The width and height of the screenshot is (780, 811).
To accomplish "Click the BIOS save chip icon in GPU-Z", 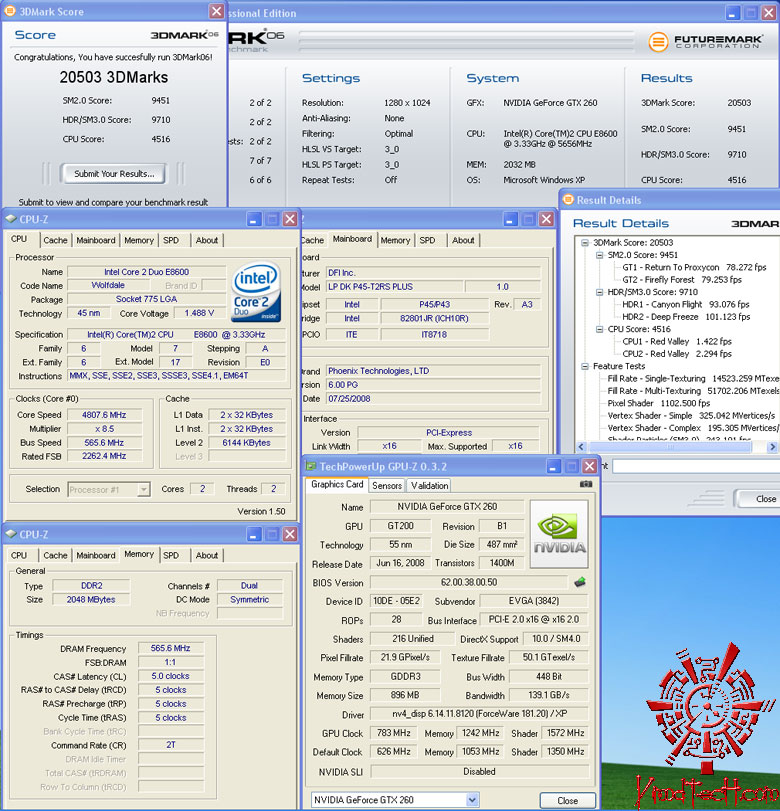I will coord(580,582).
